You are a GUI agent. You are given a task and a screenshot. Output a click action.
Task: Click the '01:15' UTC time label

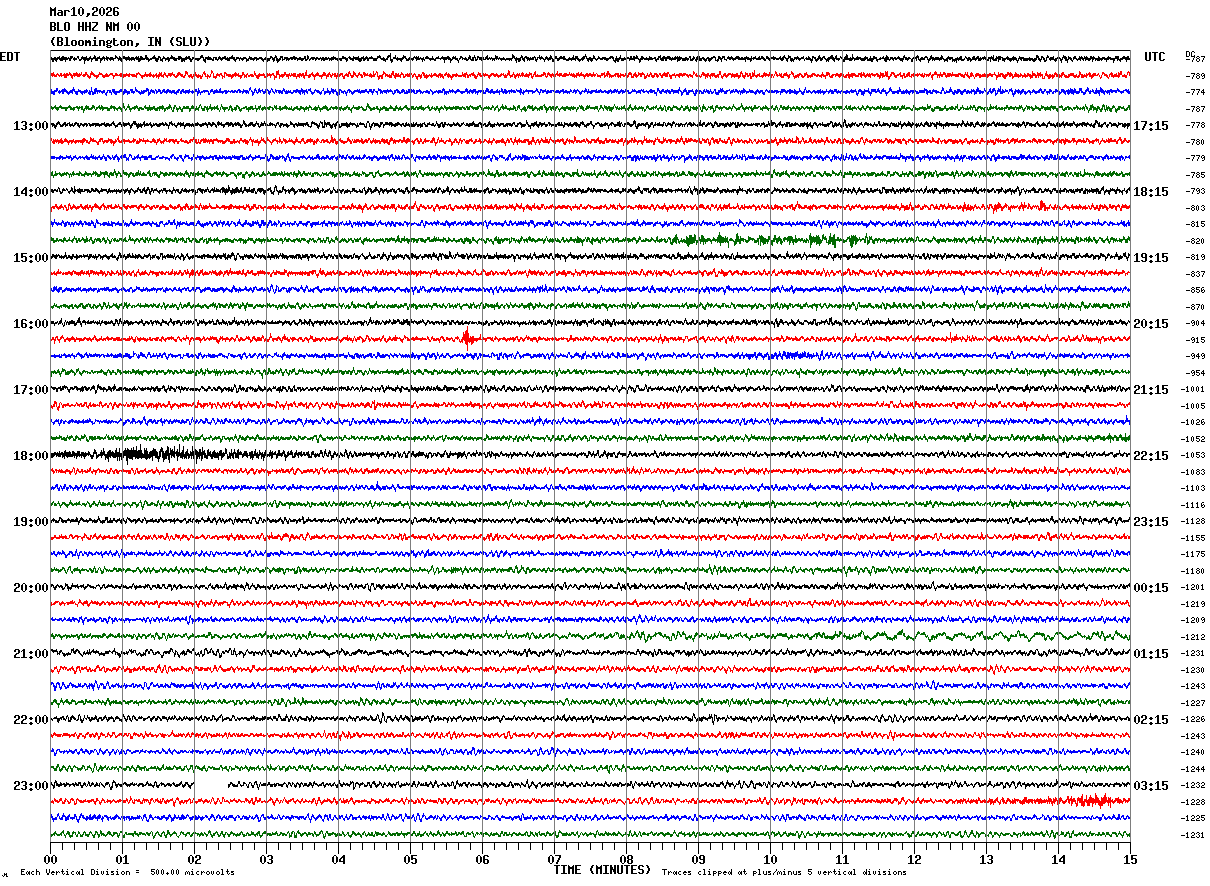1151,654
